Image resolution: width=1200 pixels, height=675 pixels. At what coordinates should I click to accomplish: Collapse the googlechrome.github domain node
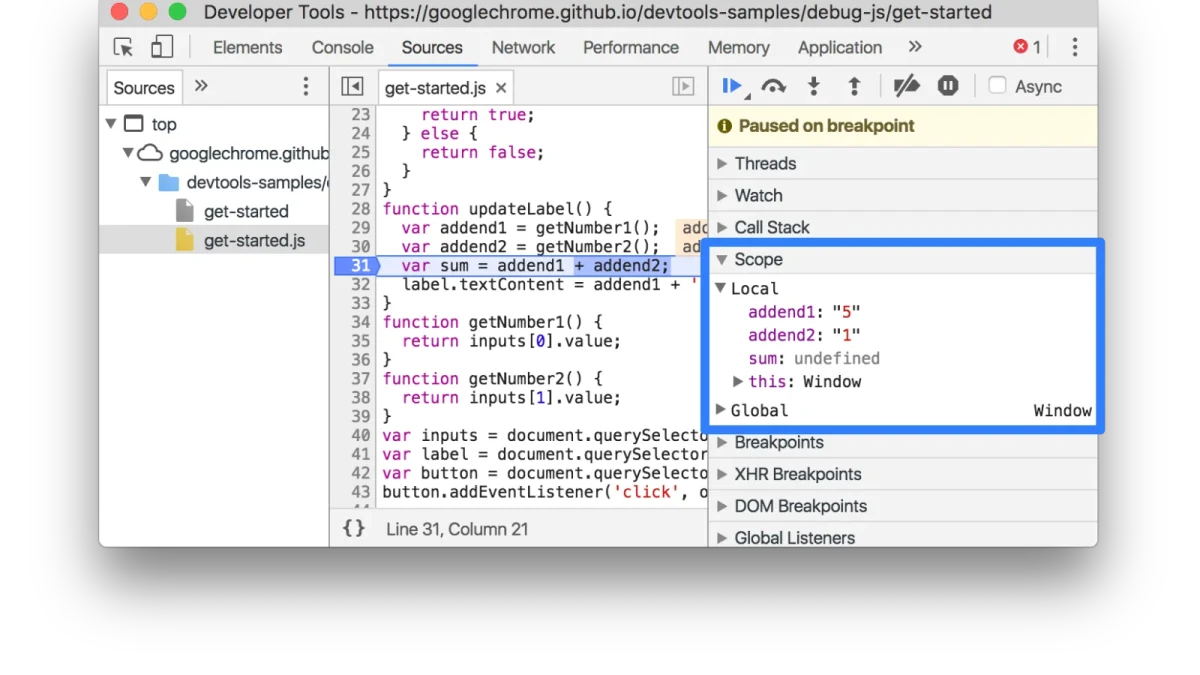coord(128,153)
